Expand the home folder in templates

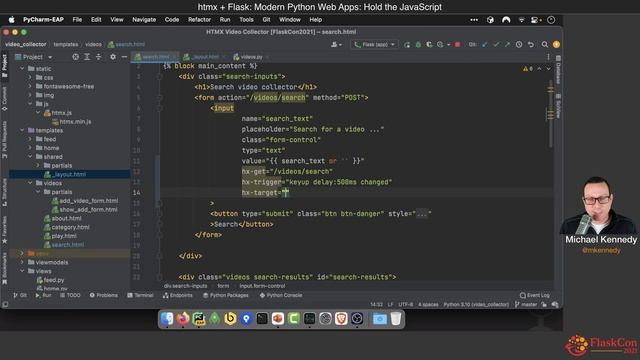click(30, 148)
